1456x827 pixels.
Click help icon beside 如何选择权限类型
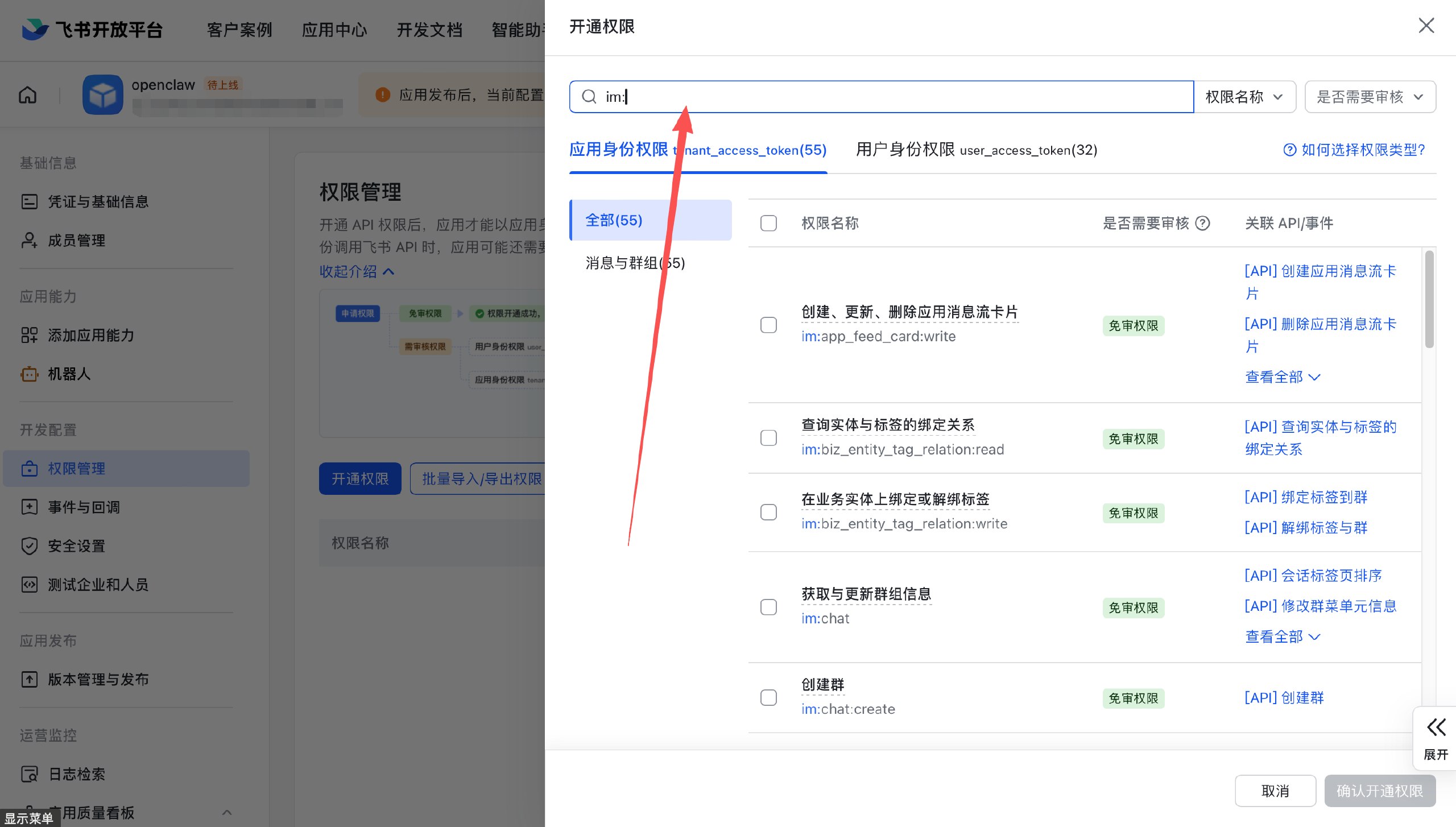(x=1289, y=150)
